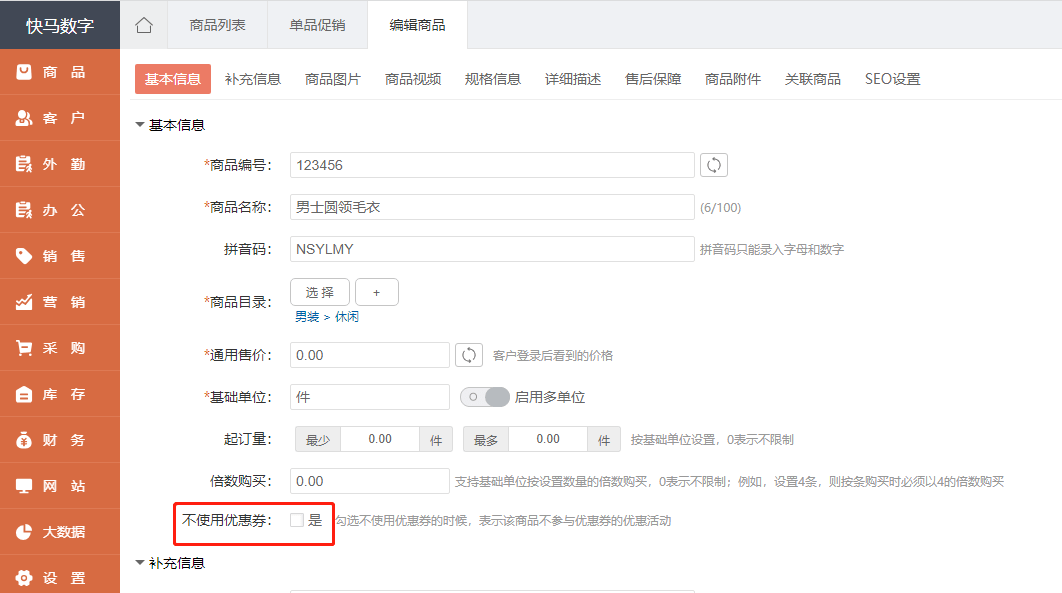
Task: Open the 大数据 pie chart icon
Action: pyautogui.click(x=24, y=532)
